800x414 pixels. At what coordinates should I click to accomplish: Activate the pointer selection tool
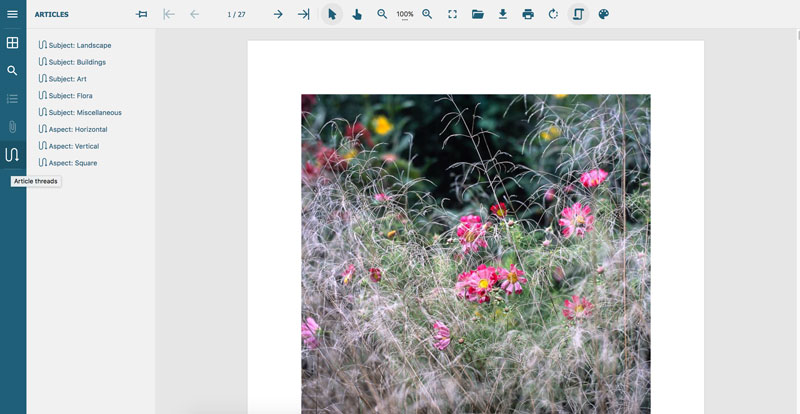[332, 14]
